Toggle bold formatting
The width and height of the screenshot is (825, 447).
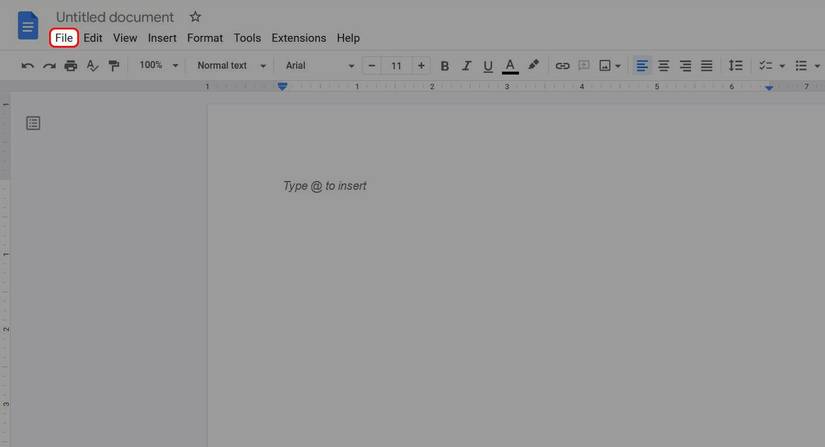click(445, 66)
